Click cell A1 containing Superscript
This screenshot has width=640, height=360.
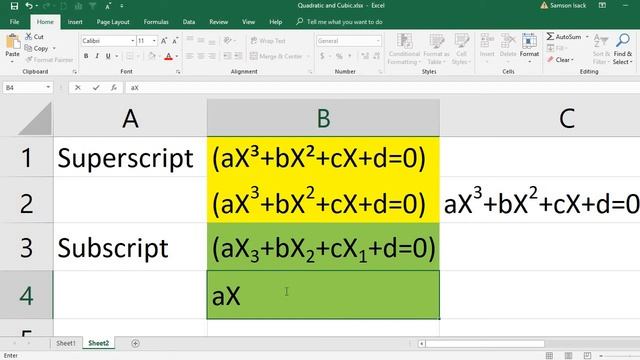point(130,158)
